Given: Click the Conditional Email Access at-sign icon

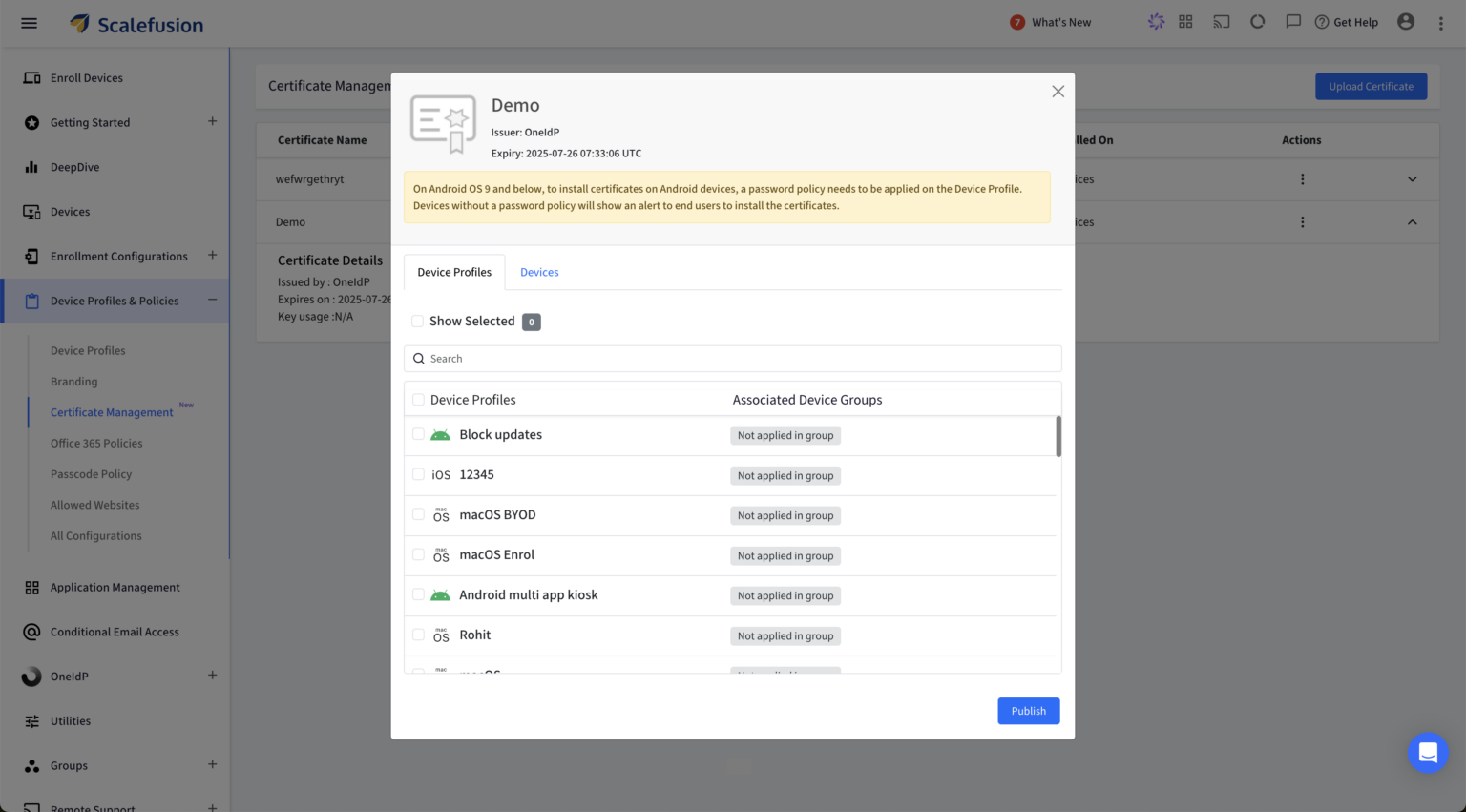Looking at the screenshot, I should click(x=31, y=632).
